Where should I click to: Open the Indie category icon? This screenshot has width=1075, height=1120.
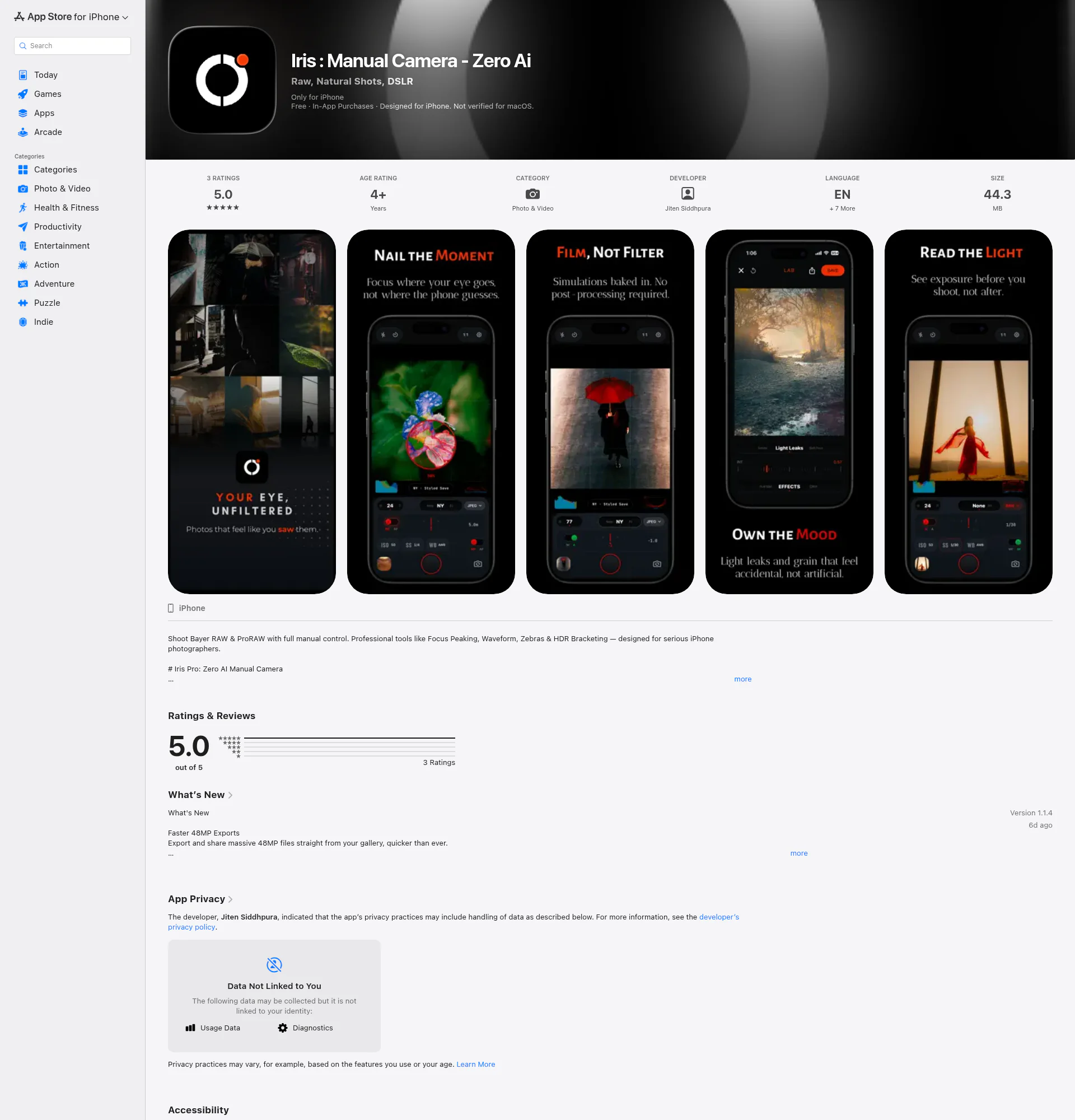click(x=23, y=321)
